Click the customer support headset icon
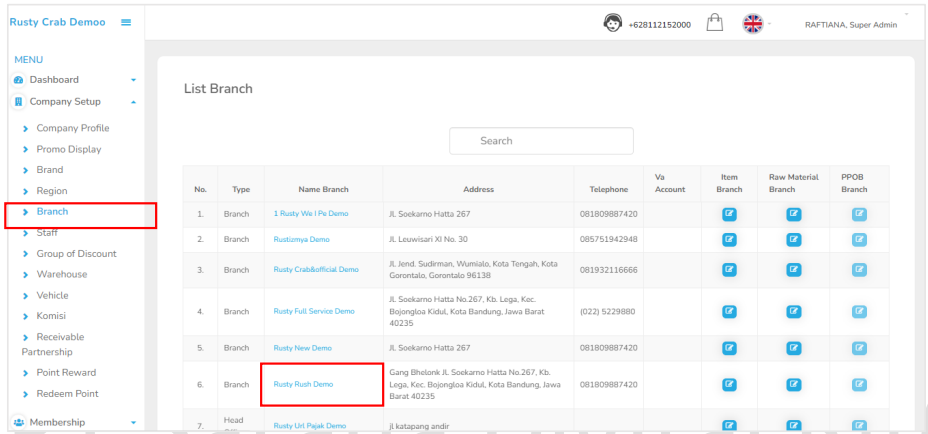The image size is (928, 434). tap(613, 23)
